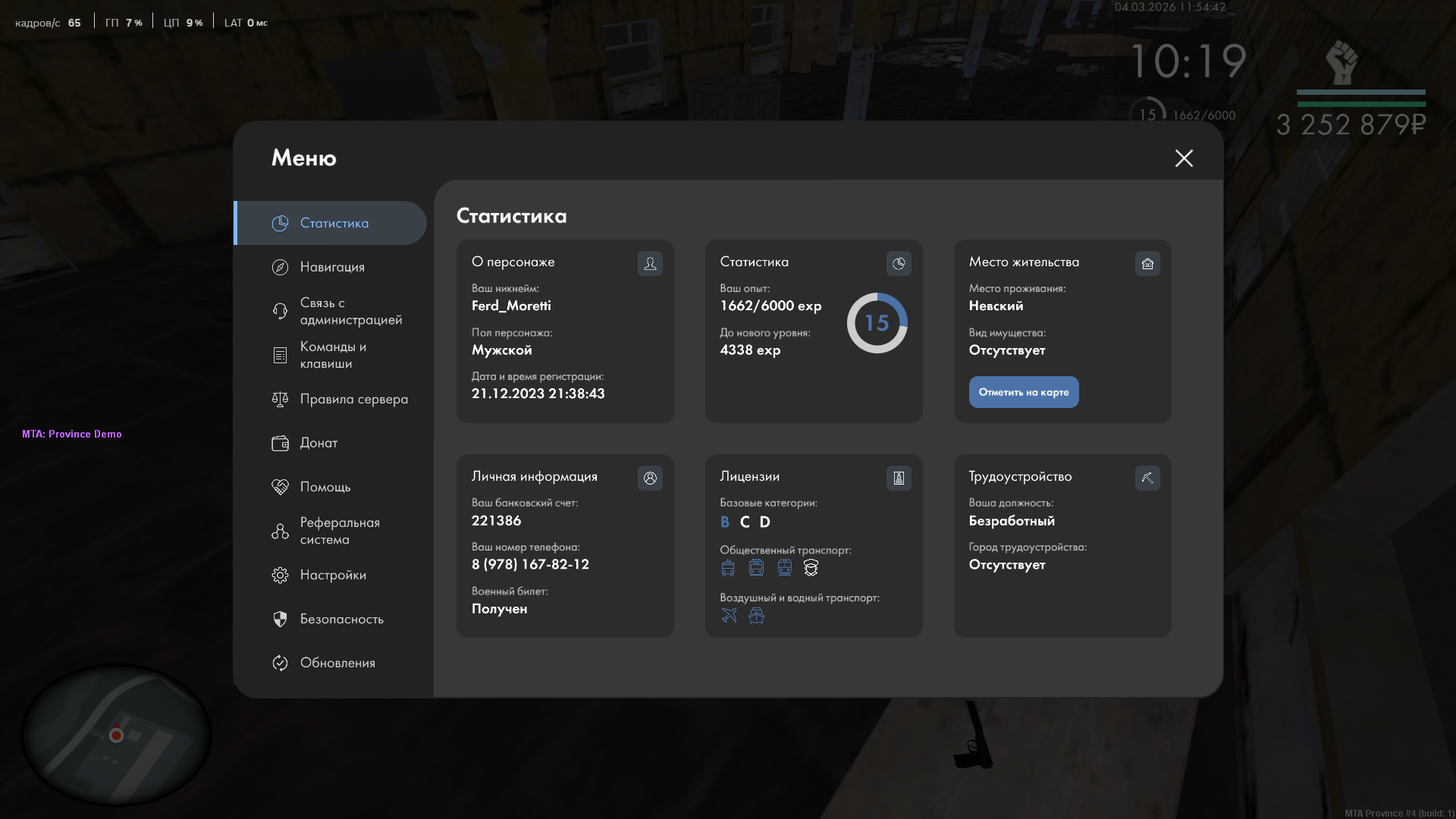Select the Донат menu item
Viewport: 1456px width, 819px height.
318,443
